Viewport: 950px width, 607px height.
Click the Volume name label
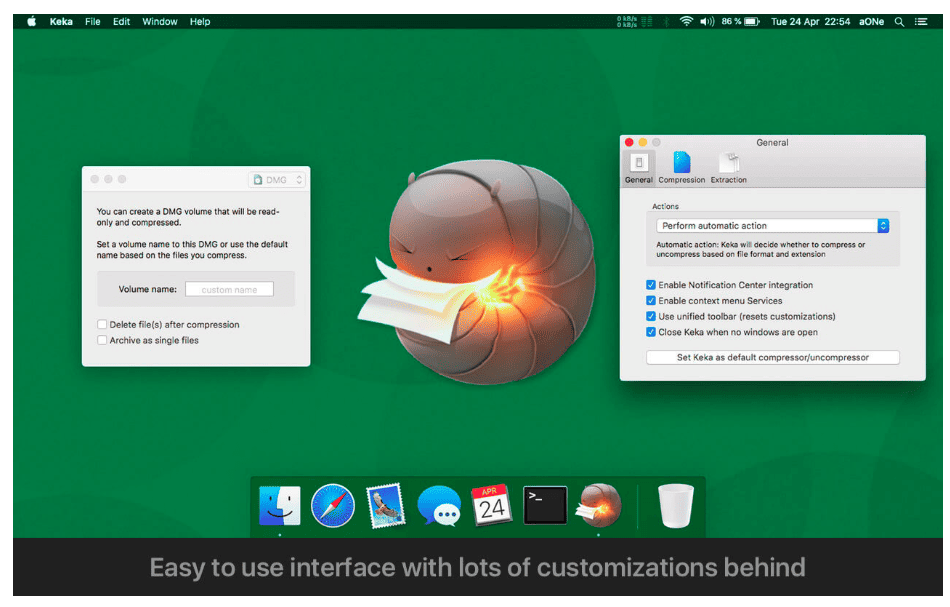(148, 290)
